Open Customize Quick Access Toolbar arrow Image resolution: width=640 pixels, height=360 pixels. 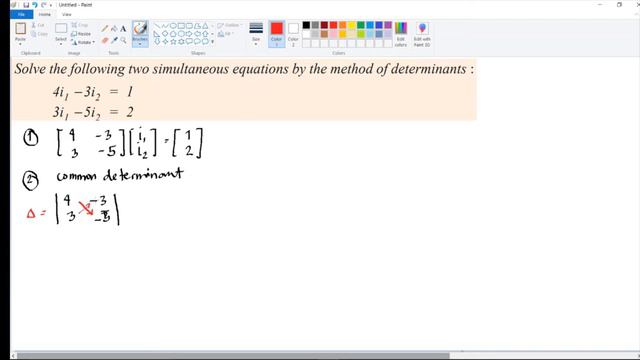pos(51,5)
